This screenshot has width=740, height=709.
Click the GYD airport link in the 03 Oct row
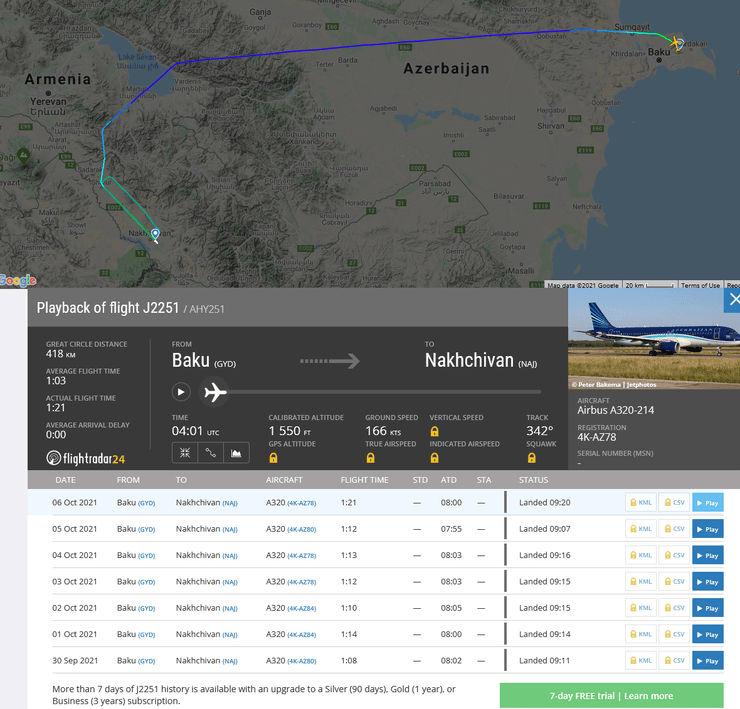coord(146,582)
